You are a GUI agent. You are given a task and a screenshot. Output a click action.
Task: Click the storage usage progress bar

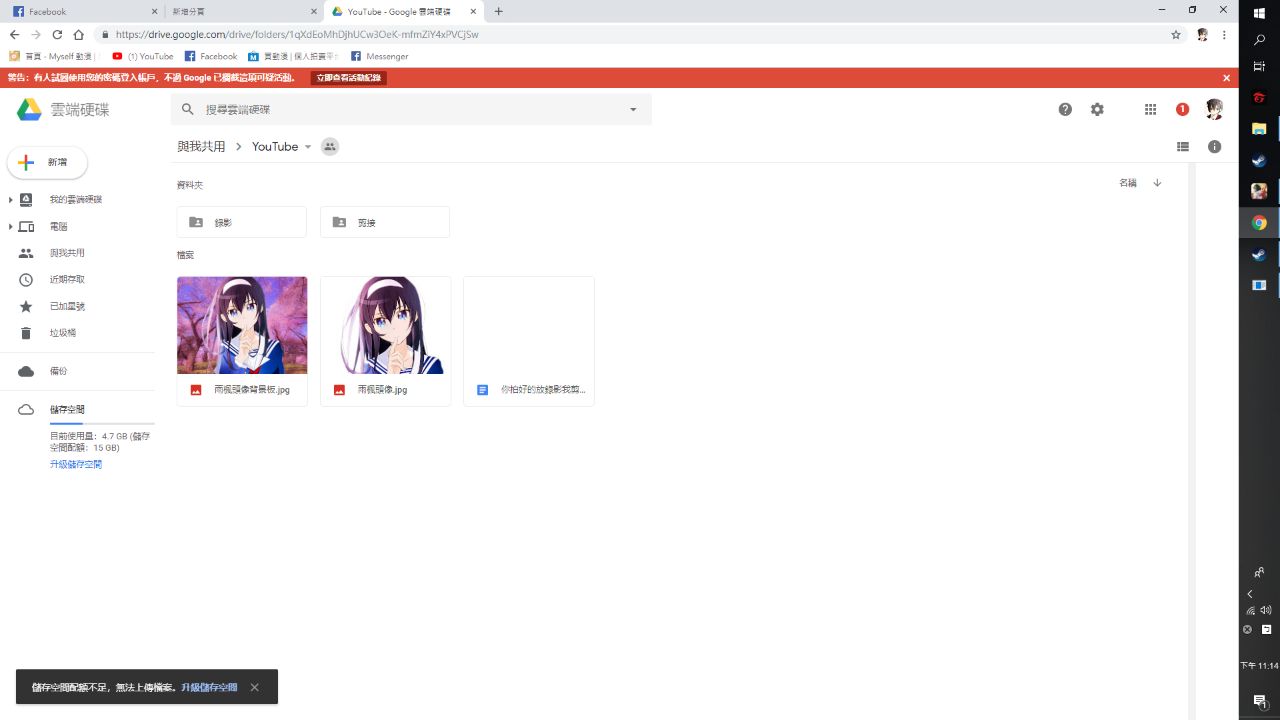click(102, 424)
